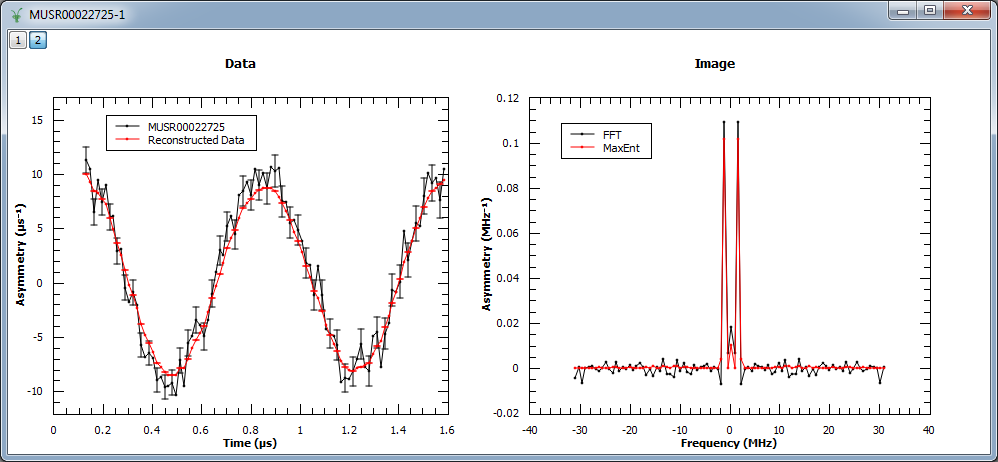Click the Time (µs) axis label

[248, 442]
